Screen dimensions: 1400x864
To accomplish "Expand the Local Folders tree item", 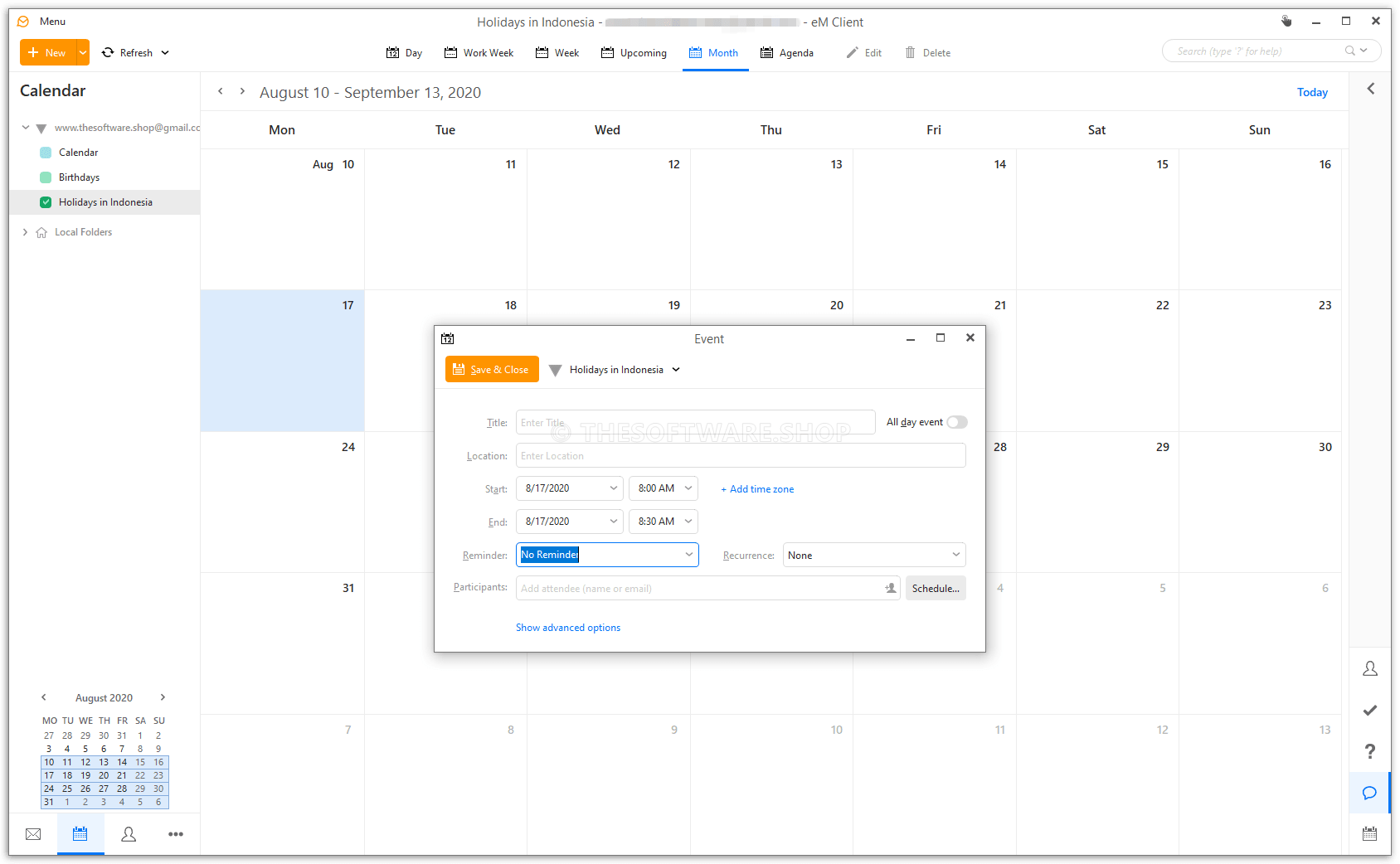I will [25, 231].
